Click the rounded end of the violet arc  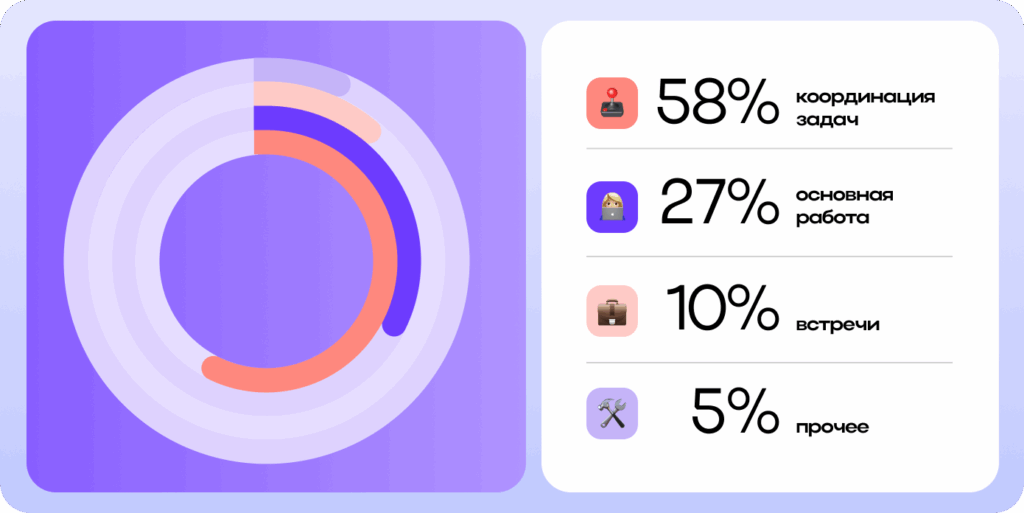tap(394, 324)
